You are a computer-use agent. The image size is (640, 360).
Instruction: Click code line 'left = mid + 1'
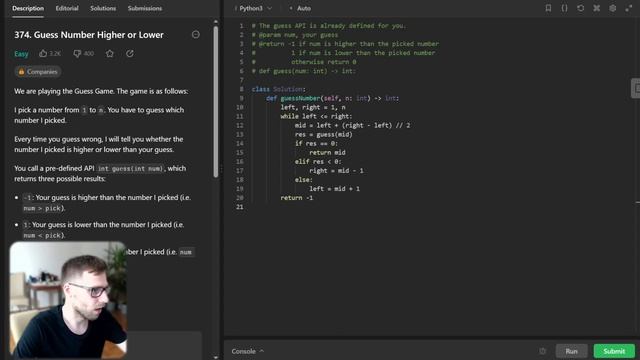pyautogui.click(x=334, y=189)
